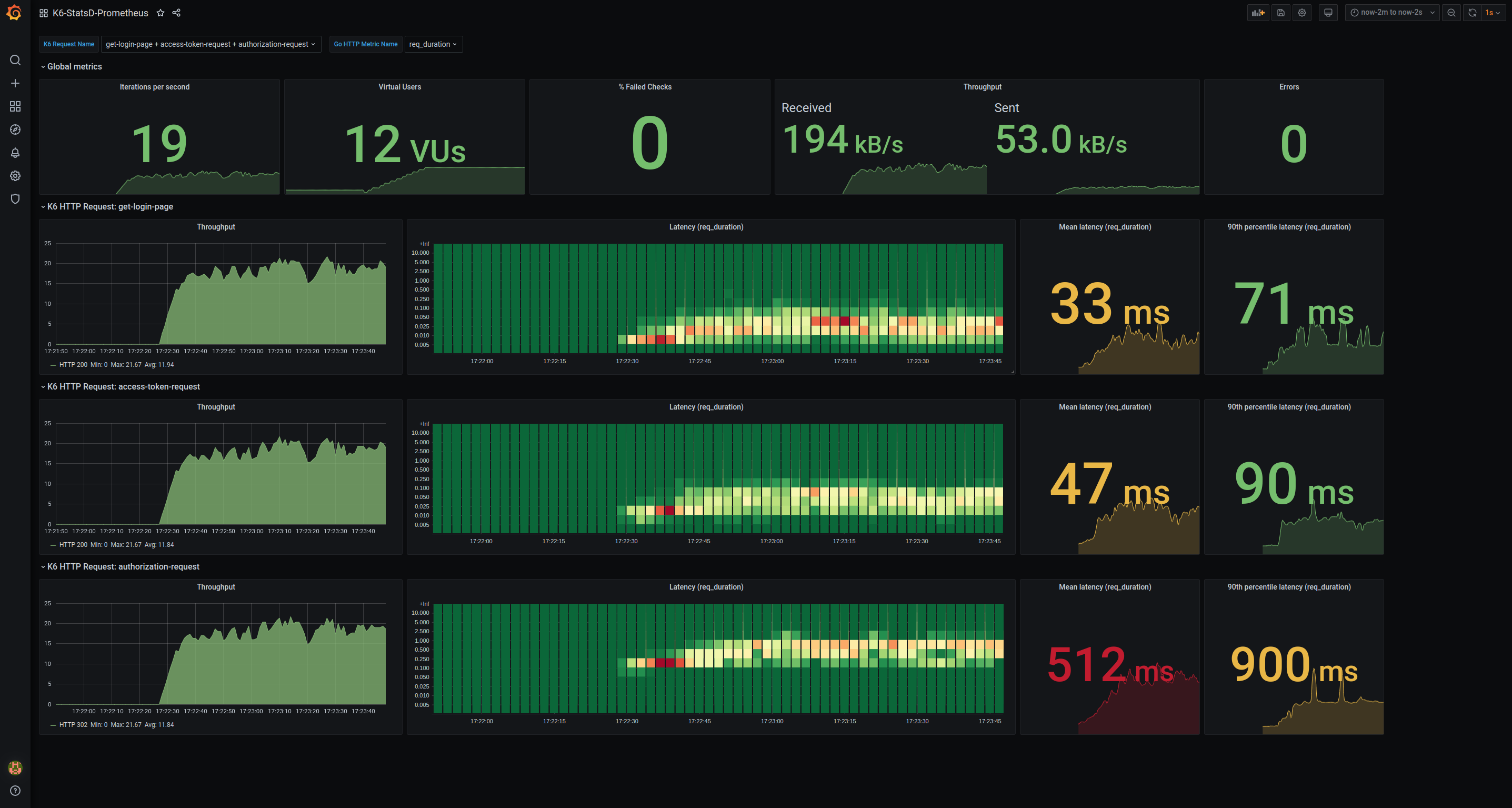
Task: Open the K6 Request Name dropdown
Action: click(210, 44)
